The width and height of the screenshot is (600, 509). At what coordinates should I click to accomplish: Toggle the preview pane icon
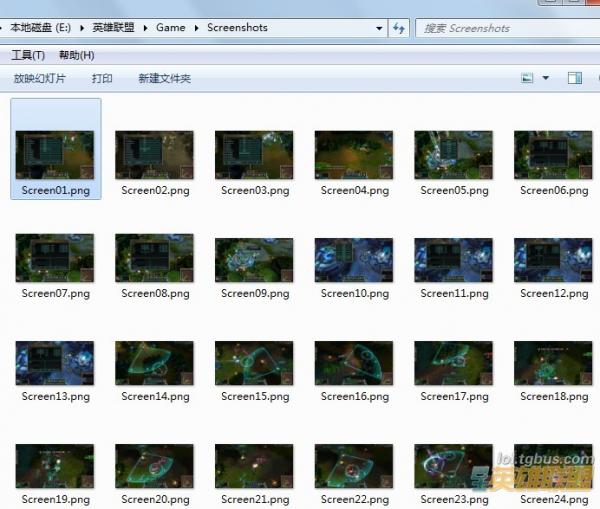pos(575,78)
